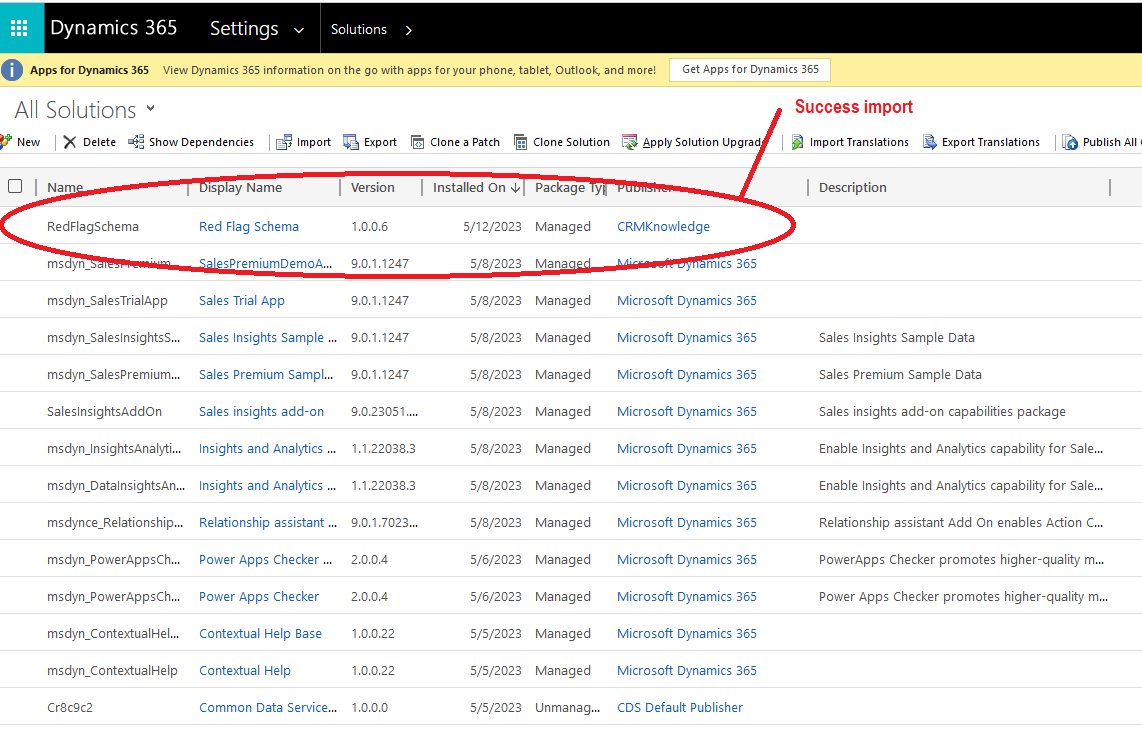1142x732 pixels.
Task: Click the Import solution icon
Action: pos(284,142)
